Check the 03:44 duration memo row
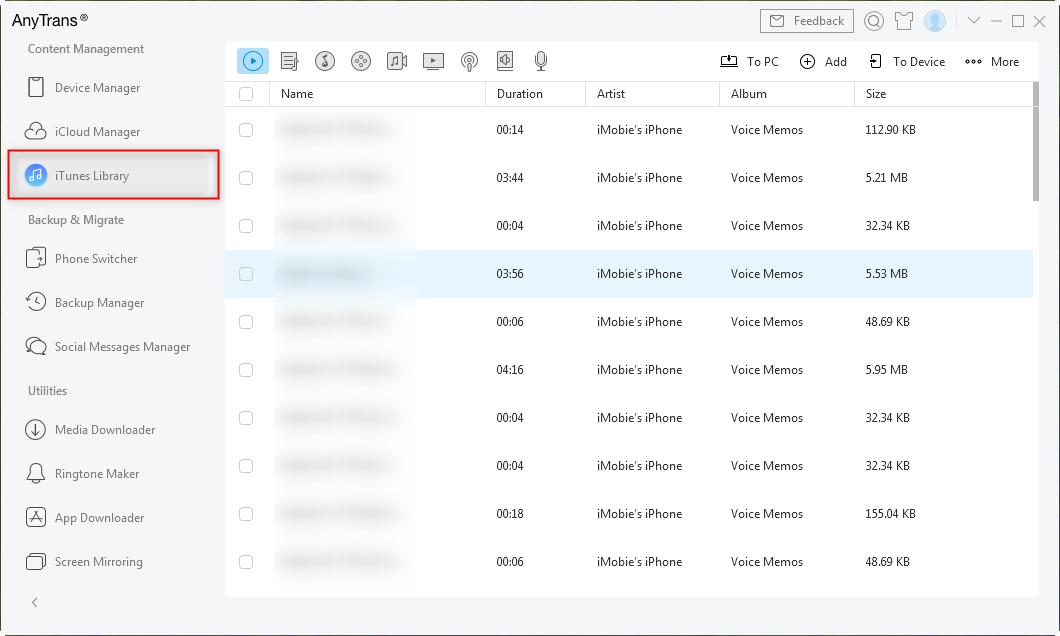 pos(246,178)
